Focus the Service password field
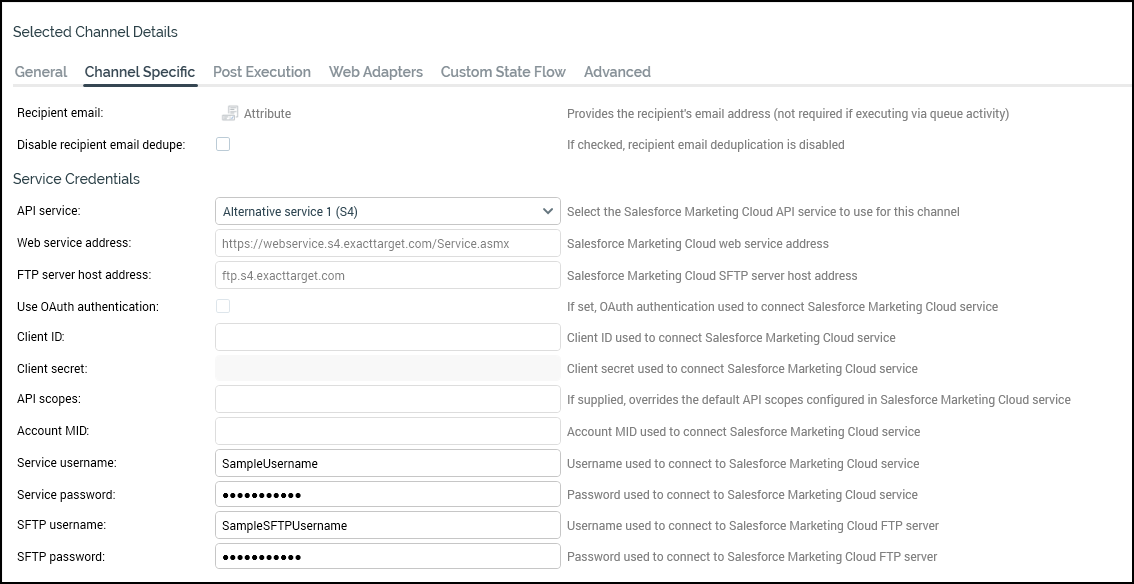The height and width of the screenshot is (584, 1134). pos(387,494)
